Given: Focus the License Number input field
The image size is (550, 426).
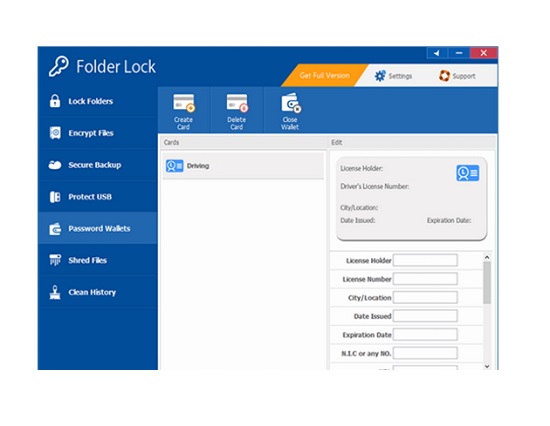Looking at the screenshot, I should [425, 279].
